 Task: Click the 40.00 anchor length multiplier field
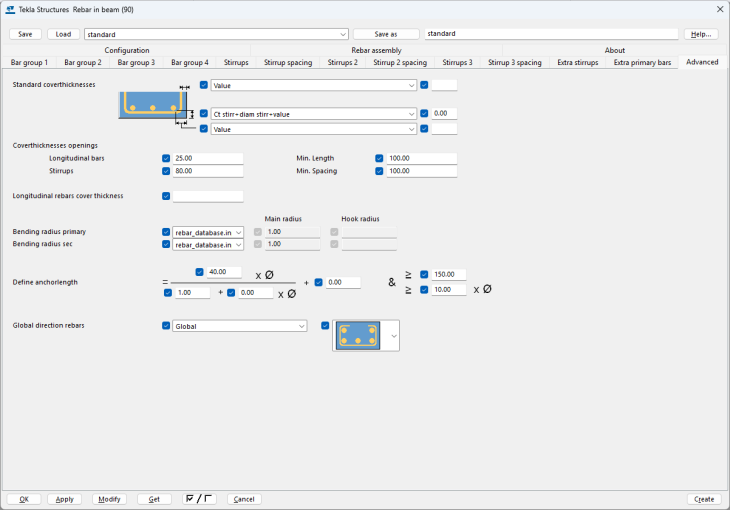coord(224,272)
